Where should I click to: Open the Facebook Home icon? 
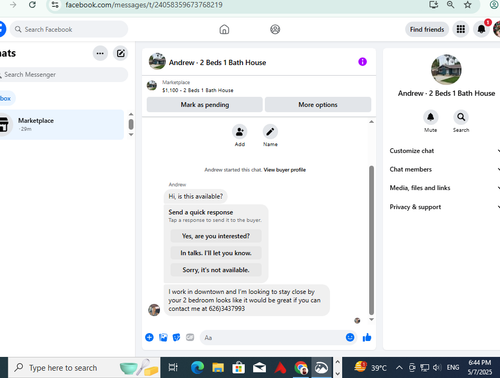pos(224,29)
